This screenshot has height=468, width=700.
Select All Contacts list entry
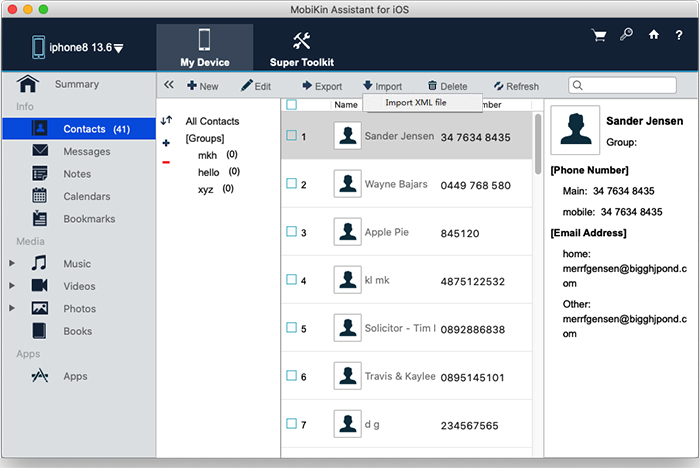click(x=212, y=121)
